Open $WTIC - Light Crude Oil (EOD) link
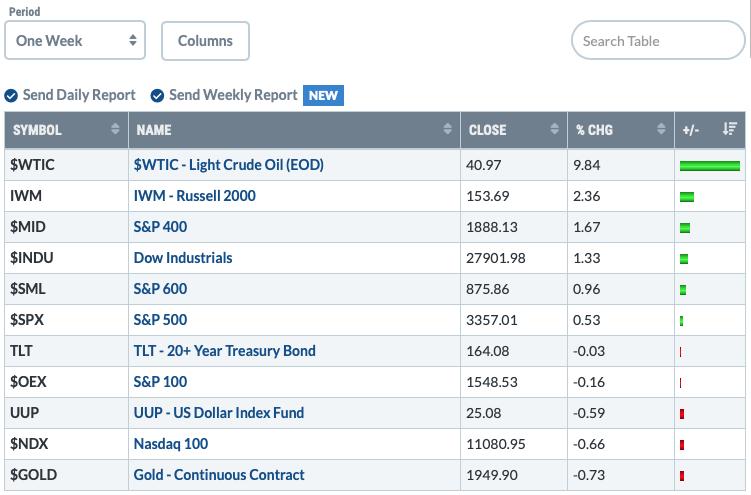 228,165
